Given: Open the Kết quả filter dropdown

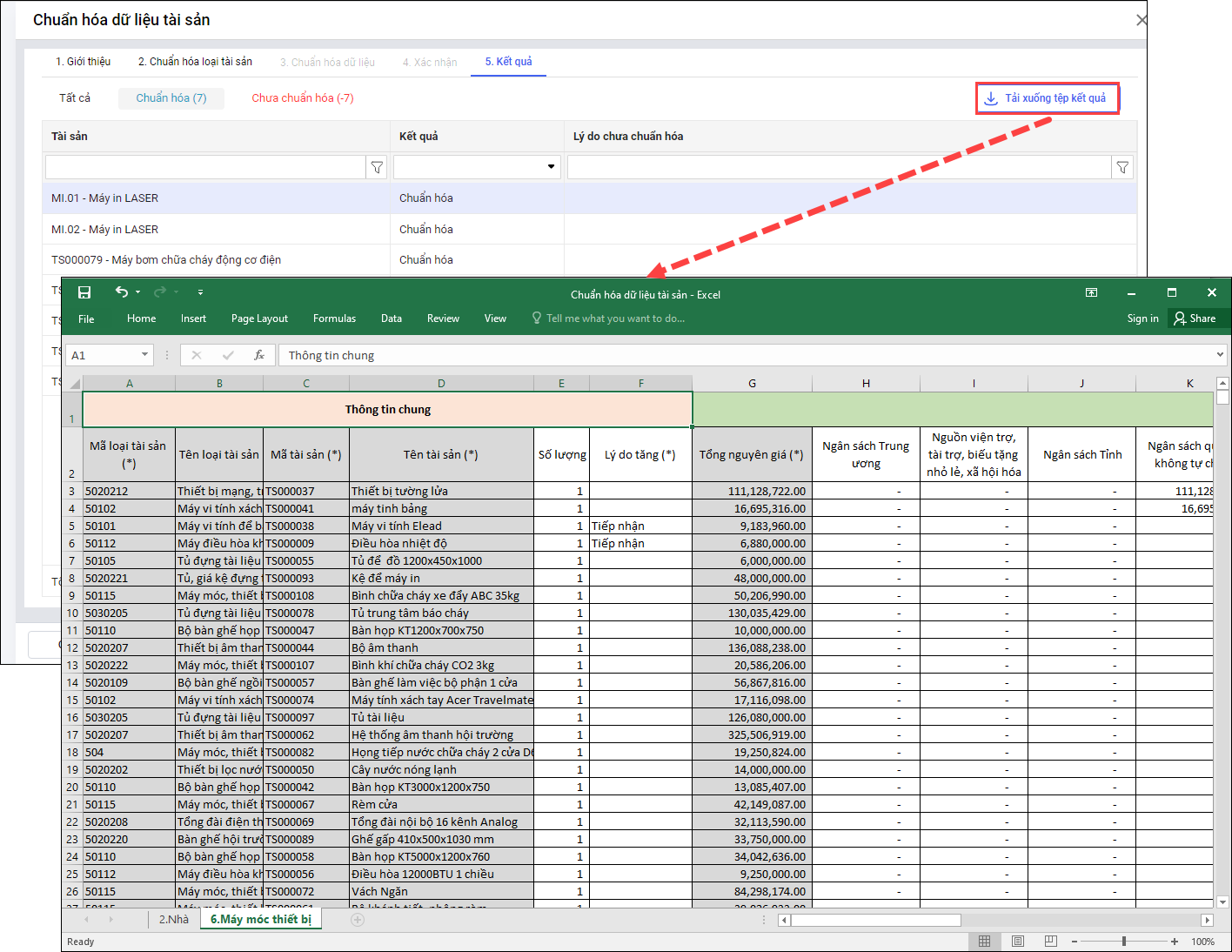Looking at the screenshot, I should click(x=551, y=167).
